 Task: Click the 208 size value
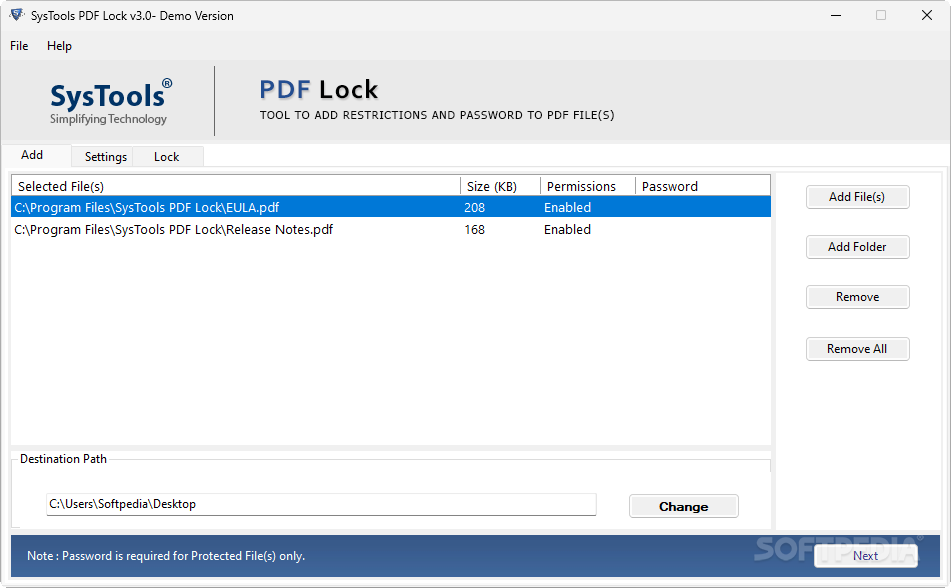click(474, 208)
